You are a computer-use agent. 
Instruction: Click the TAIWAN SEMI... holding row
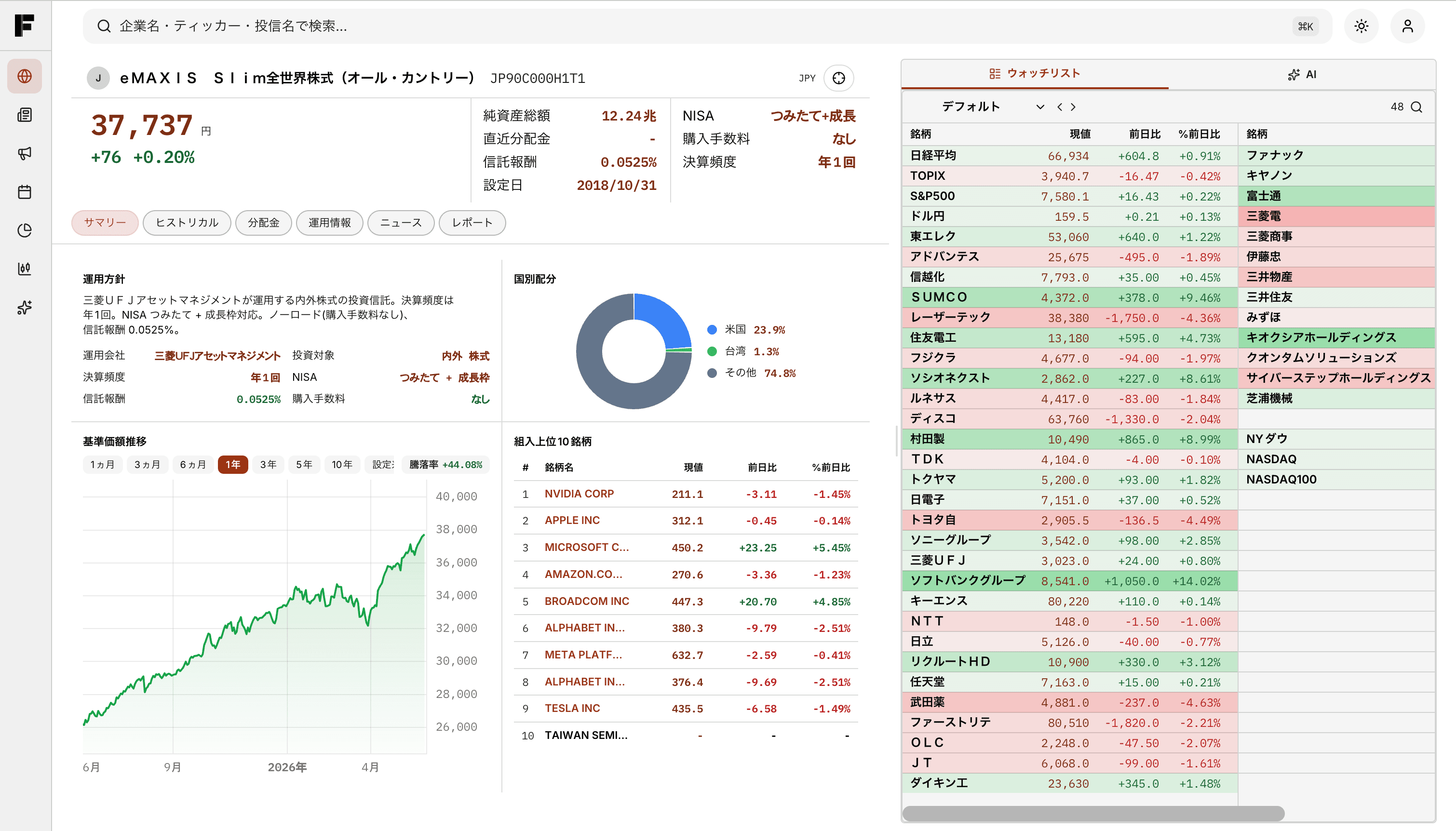click(x=686, y=736)
